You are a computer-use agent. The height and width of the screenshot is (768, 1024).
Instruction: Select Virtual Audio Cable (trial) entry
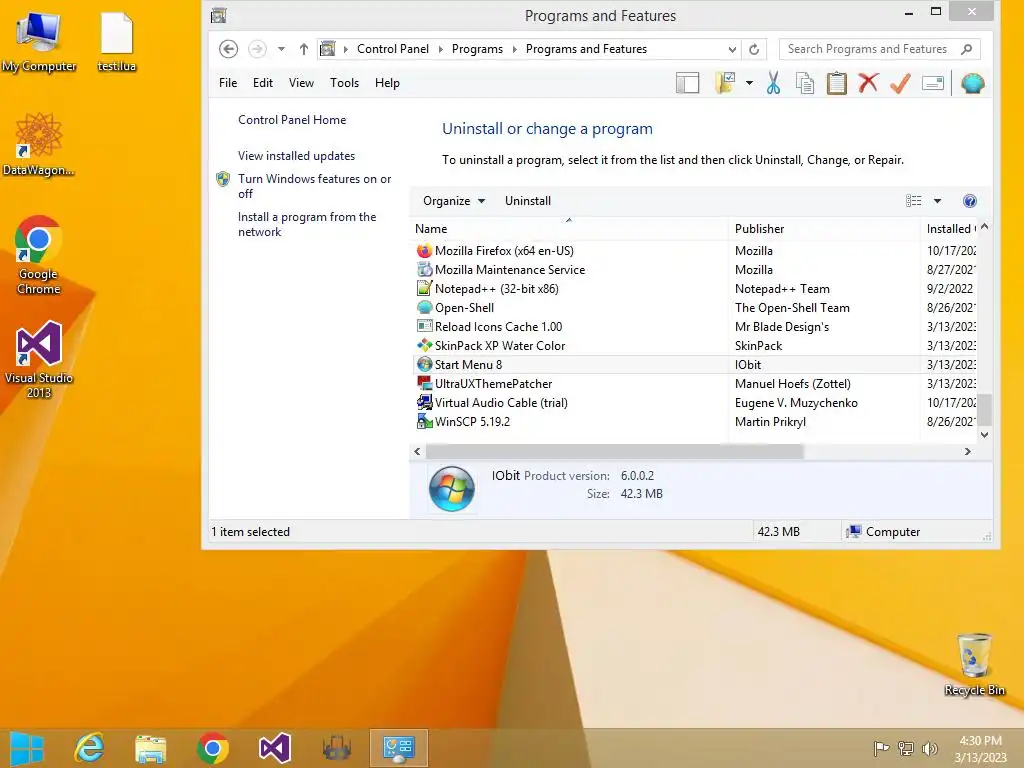[x=696, y=402]
